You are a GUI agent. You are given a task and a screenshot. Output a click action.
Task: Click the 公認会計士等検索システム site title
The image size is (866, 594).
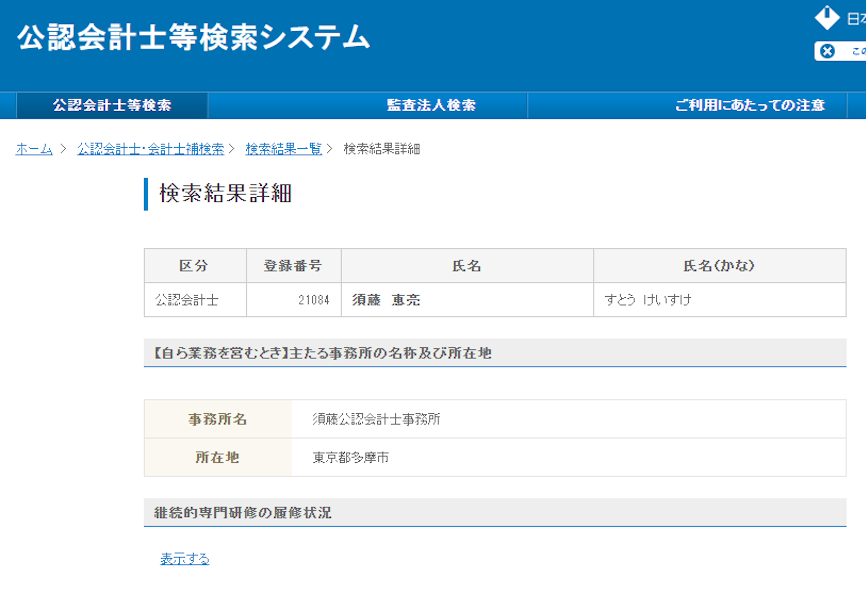pyautogui.click(x=193, y=38)
